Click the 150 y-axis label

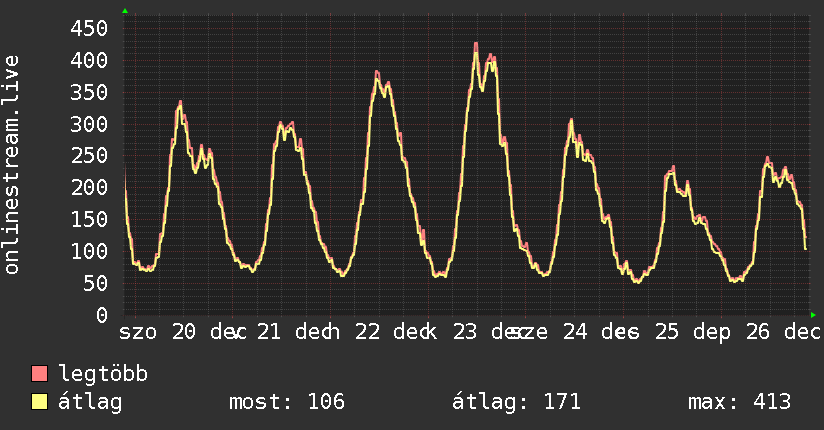pos(89,220)
